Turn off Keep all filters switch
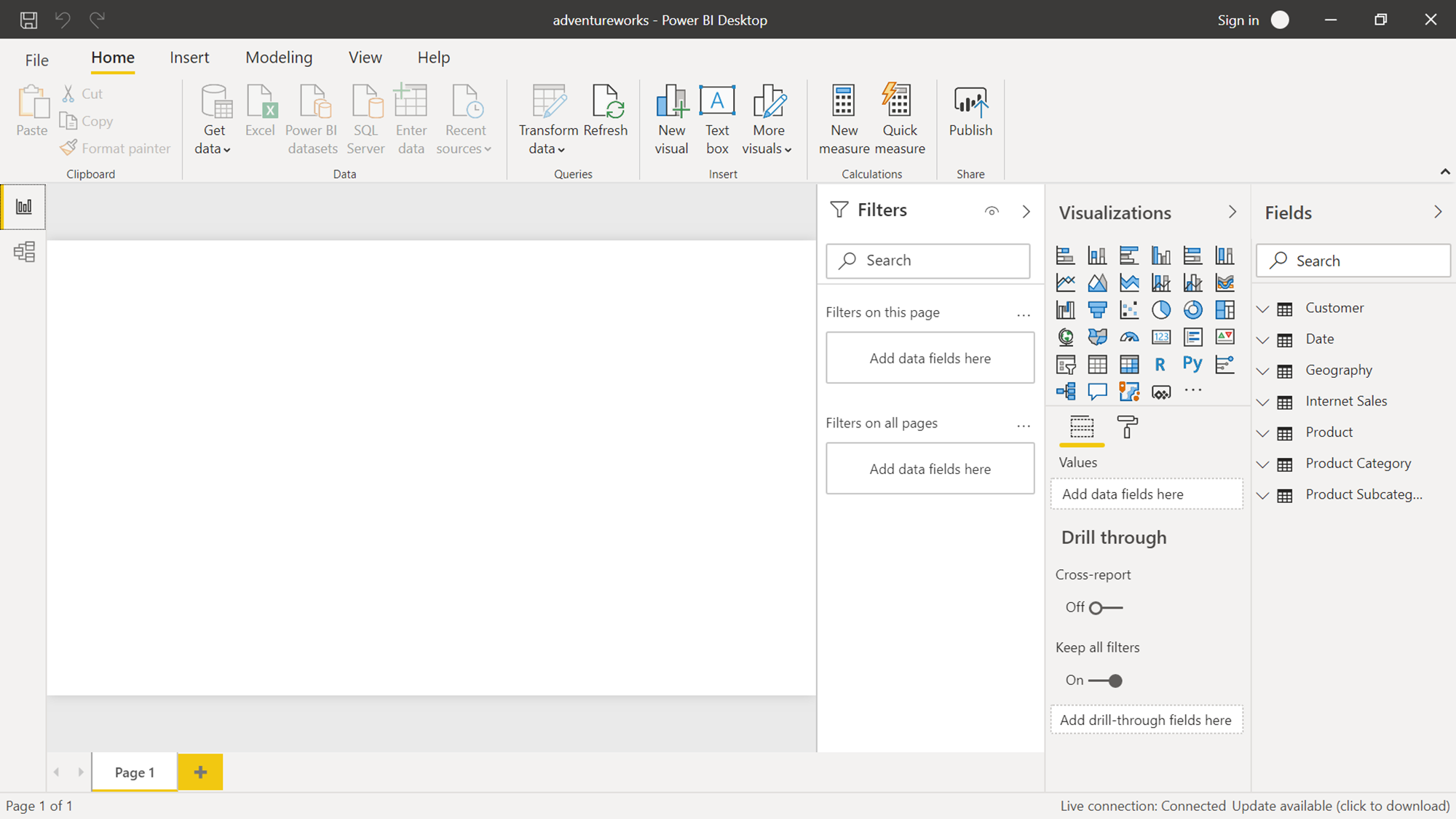This screenshot has height=819, width=1456. [1105, 681]
